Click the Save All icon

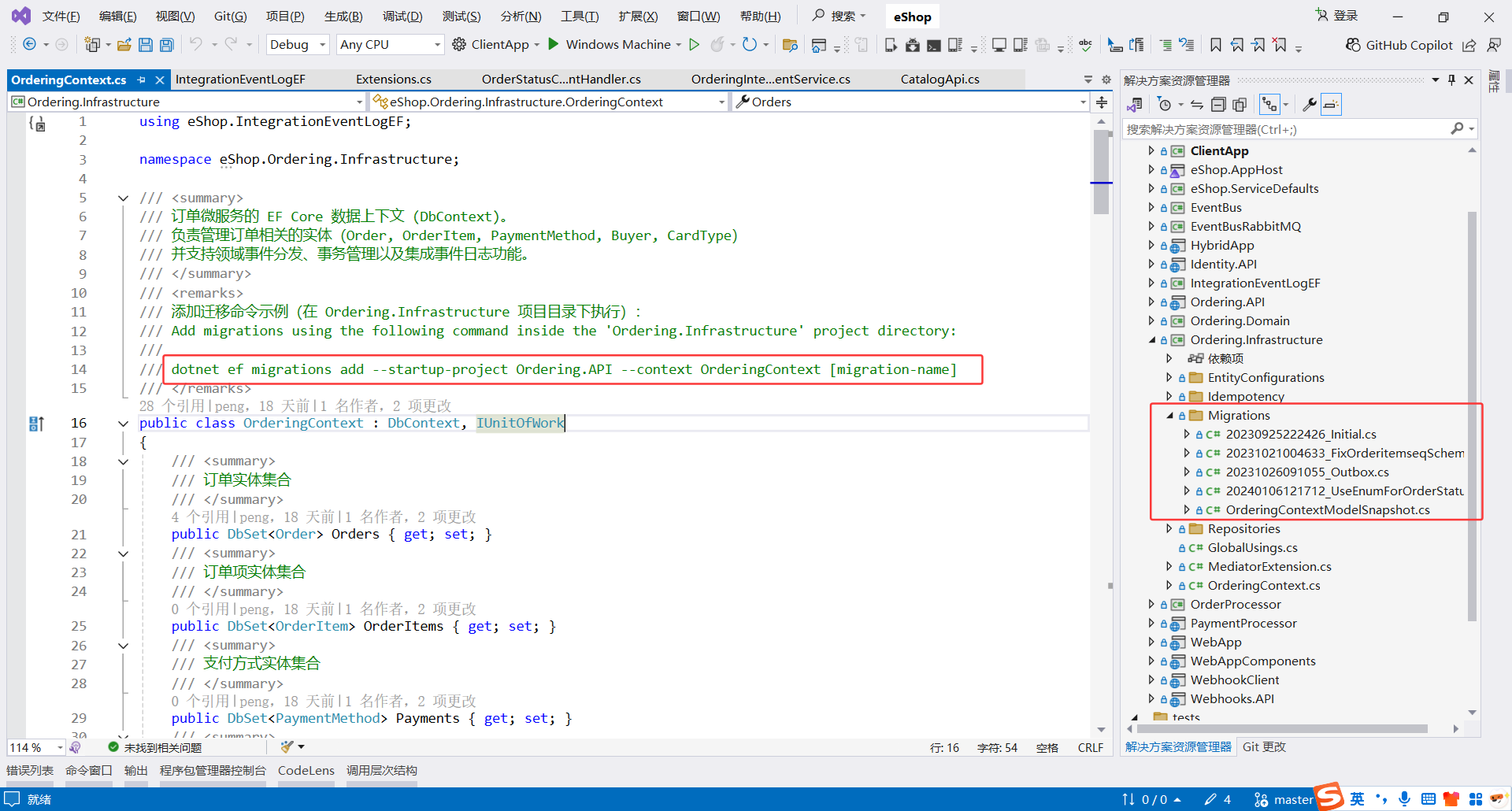pos(167,45)
